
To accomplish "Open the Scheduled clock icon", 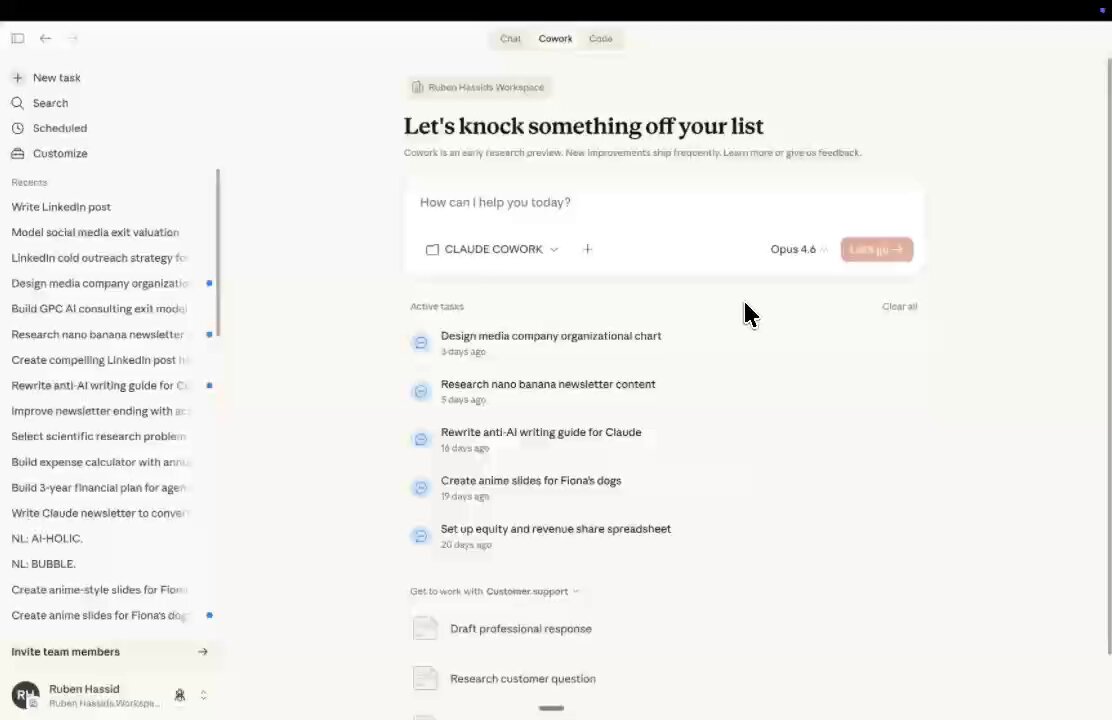I will click(18, 128).
